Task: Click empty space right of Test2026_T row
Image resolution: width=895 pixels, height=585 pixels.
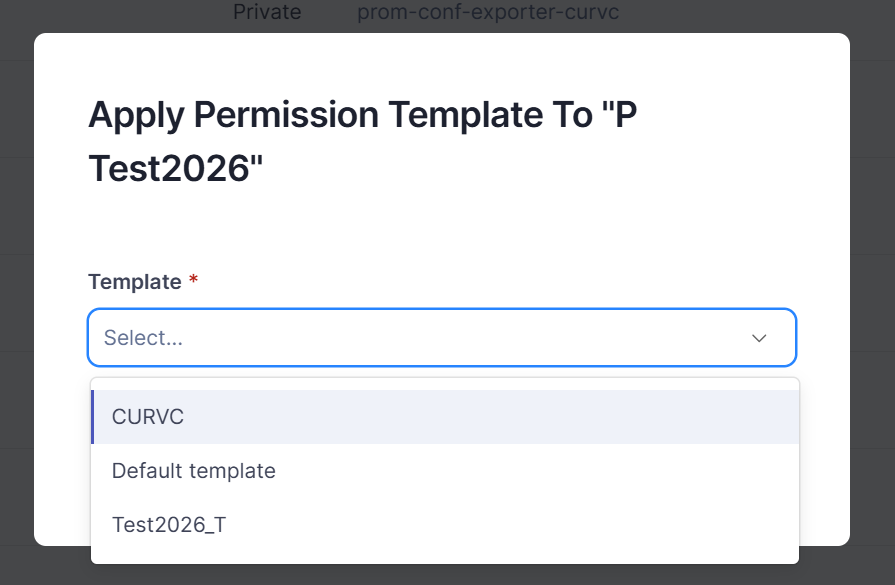Action: click(513, 525)
